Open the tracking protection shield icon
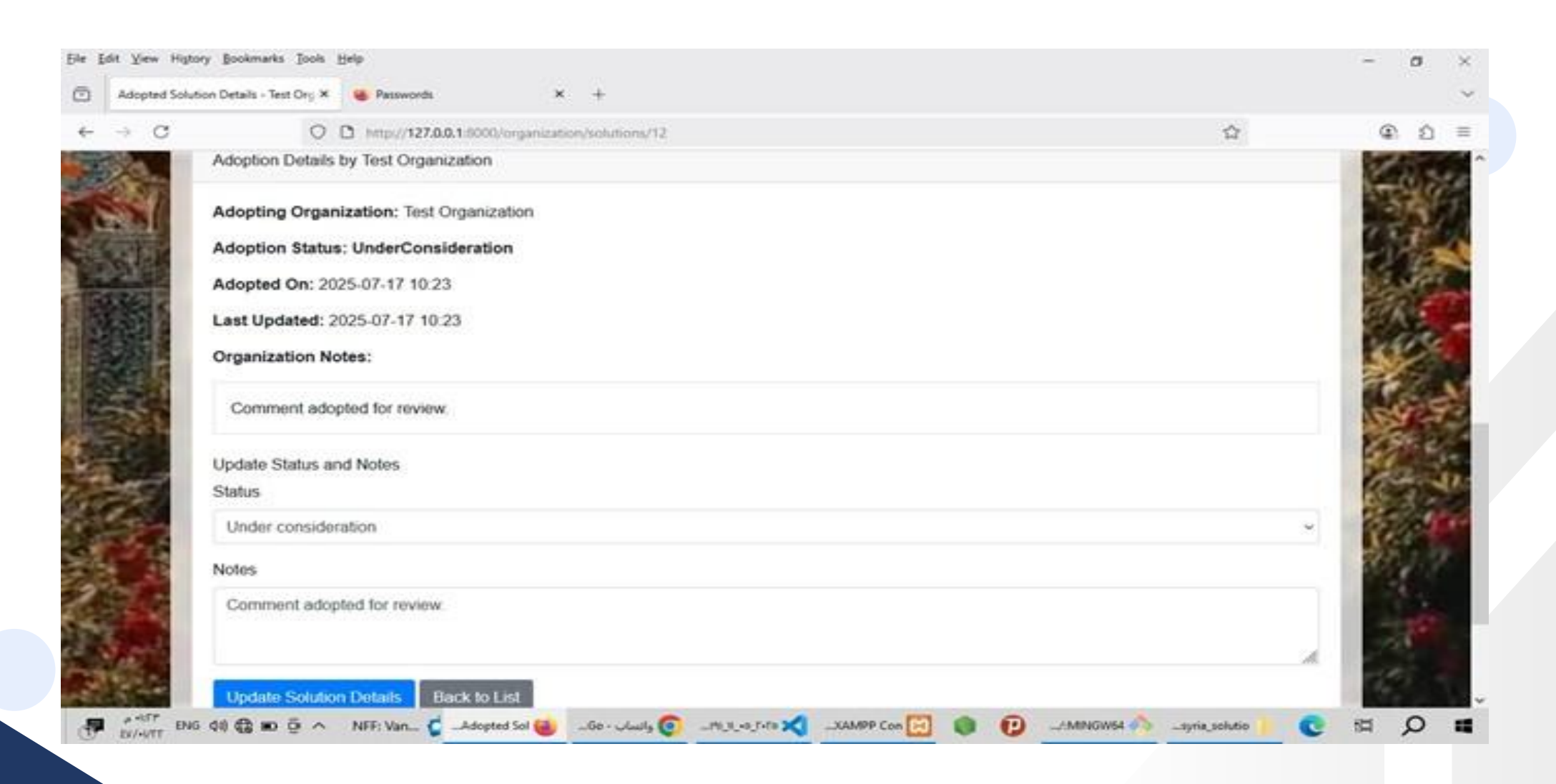Image resolution: width=1556 pixels, height=784 pixels. click(x=317, y=132)
